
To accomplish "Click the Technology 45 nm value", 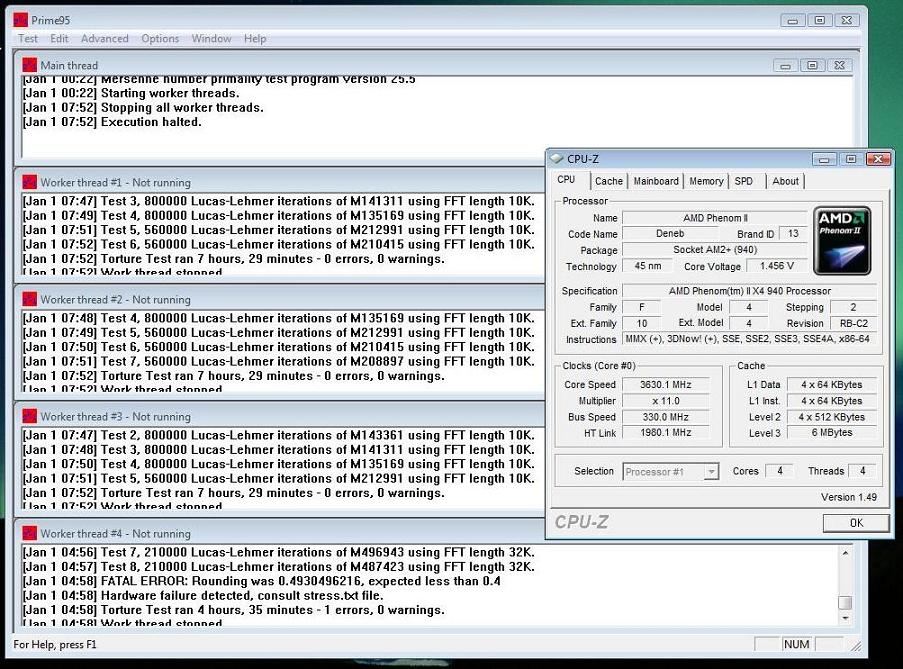I will click(647, 266).
